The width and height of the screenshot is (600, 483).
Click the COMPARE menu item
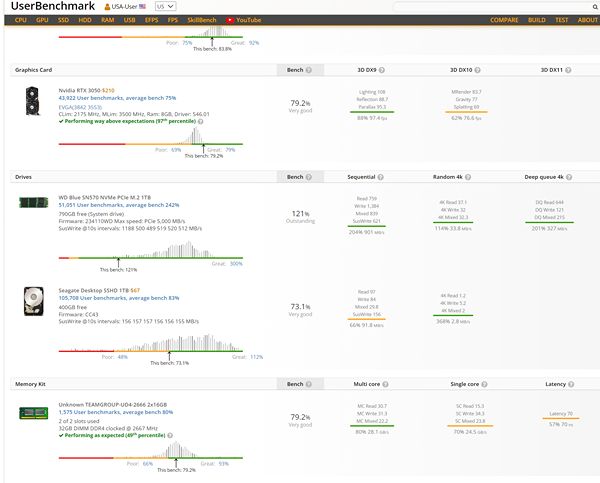point(505,20)
